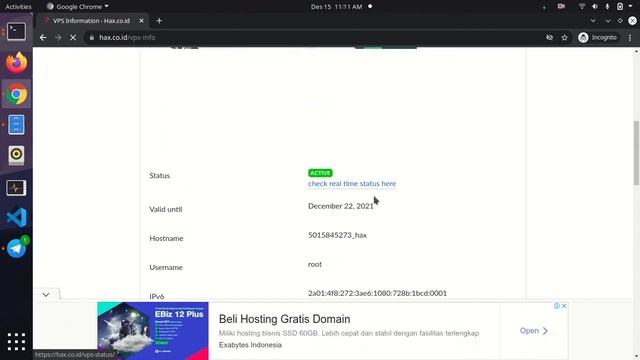Open the clock showing Des 15 11:11 AM
Screen dimensions: 640x360
(x=336, y=7)
